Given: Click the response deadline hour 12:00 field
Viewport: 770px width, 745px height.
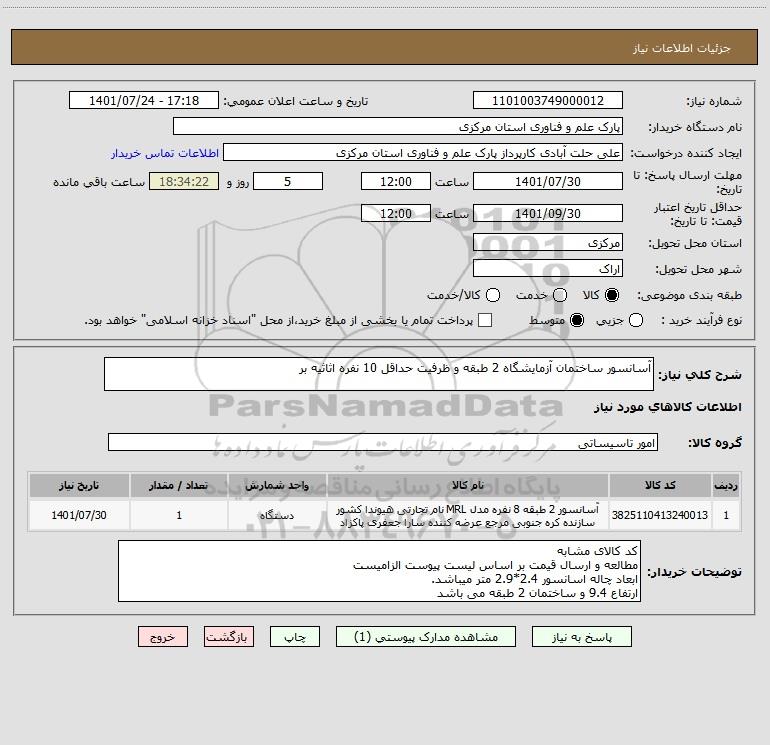Looking at the screenshot, I should 396,182.
